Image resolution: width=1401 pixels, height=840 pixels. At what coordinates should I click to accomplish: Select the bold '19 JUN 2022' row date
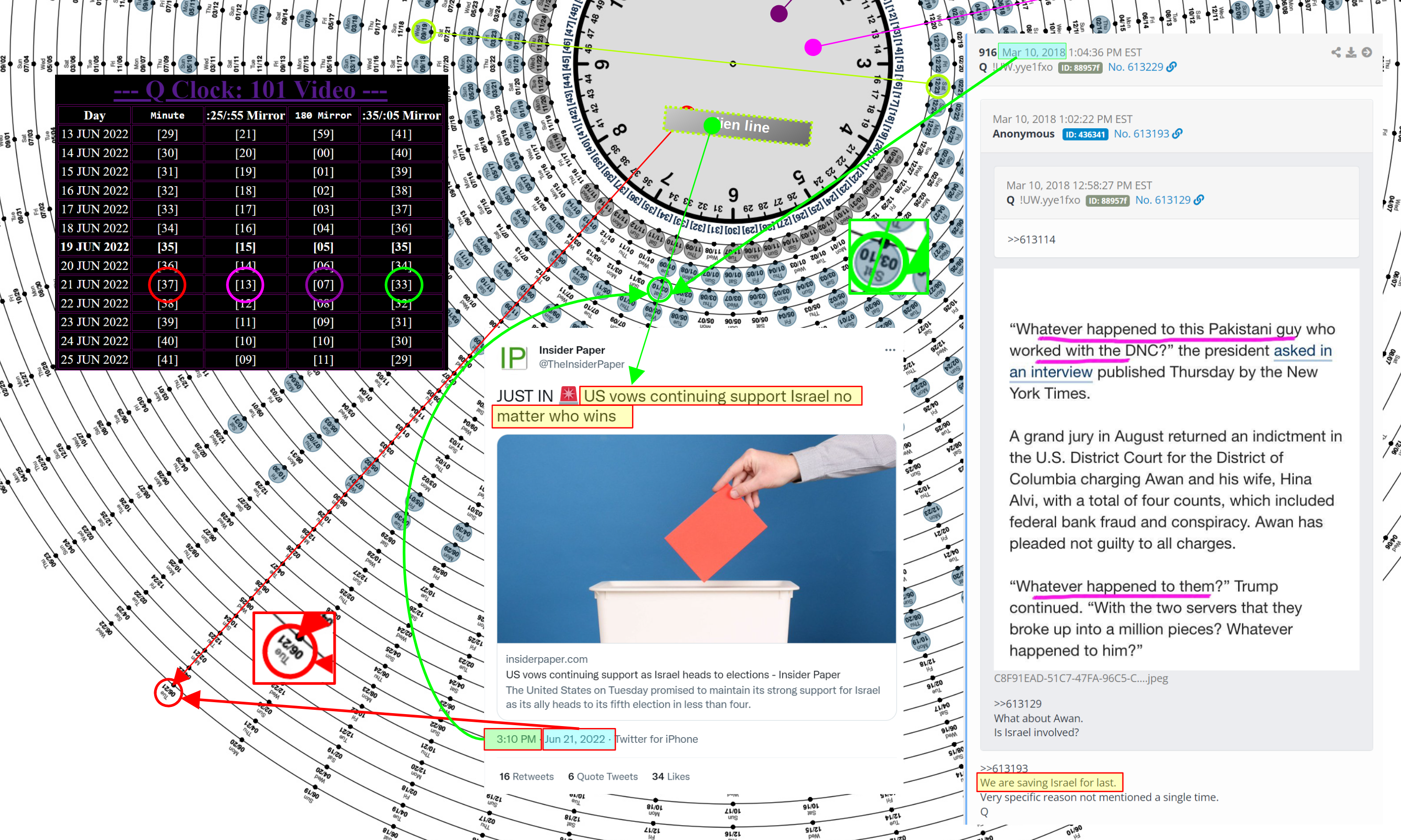click(x=94, y=247)
